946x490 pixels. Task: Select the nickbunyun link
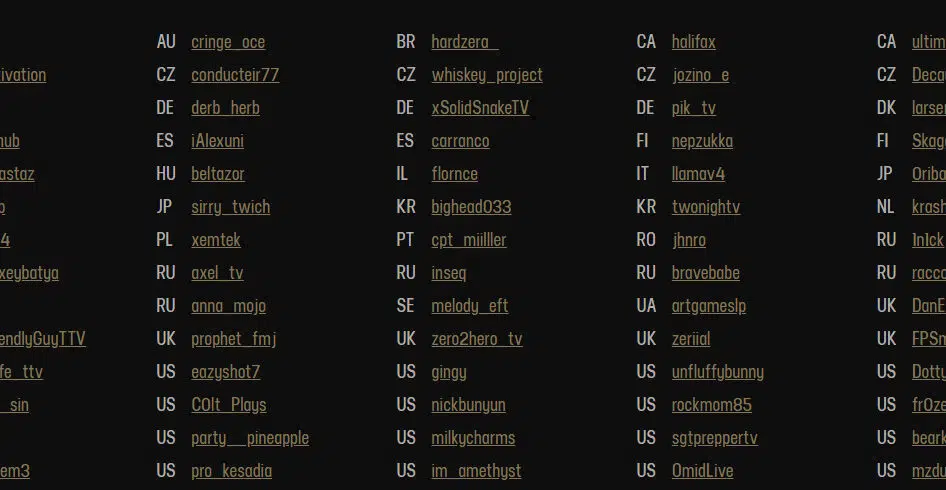tap(469, 405)
